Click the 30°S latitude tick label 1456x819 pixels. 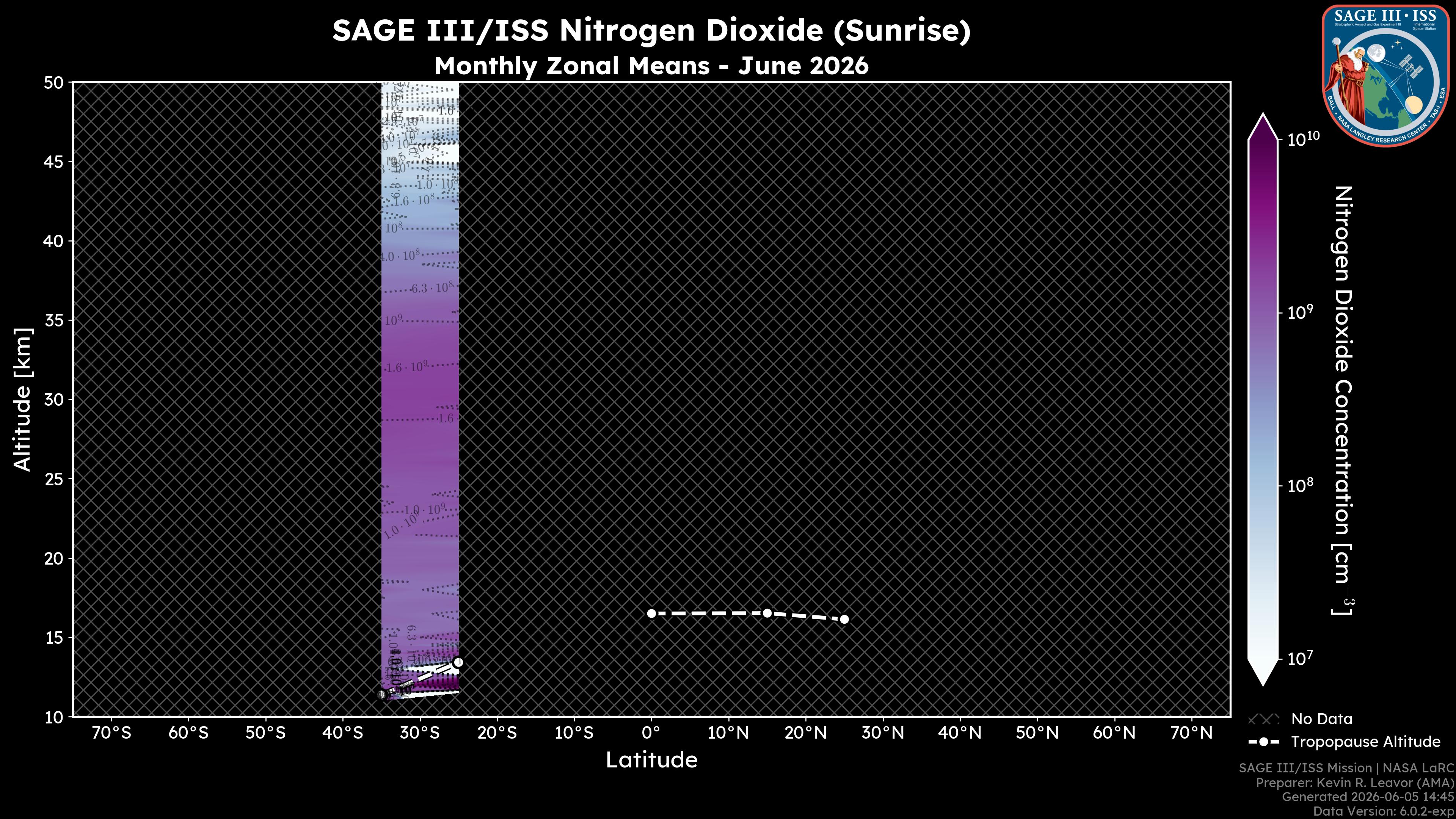[420, 733]
